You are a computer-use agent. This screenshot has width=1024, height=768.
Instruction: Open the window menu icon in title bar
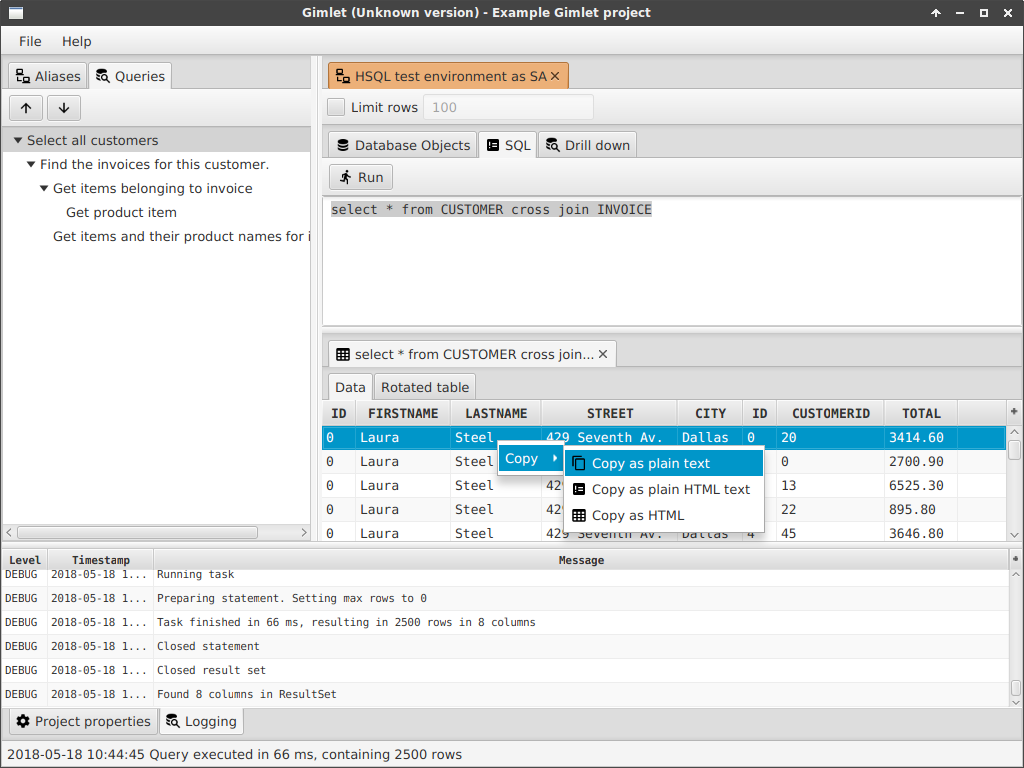[x=16, y=12]
